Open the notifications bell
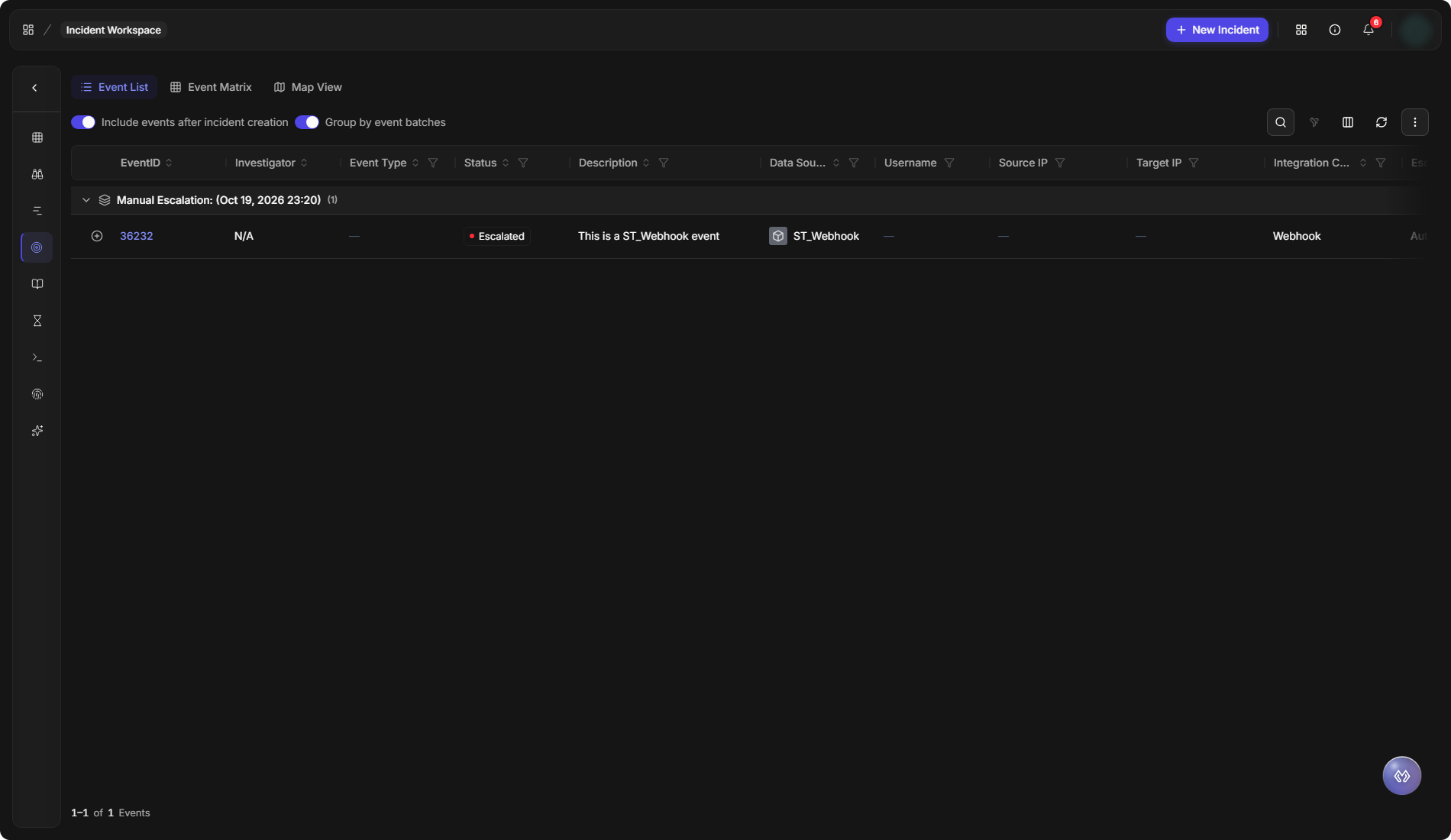This screenshot has height=840, width=1451. tap(1369, 30)
